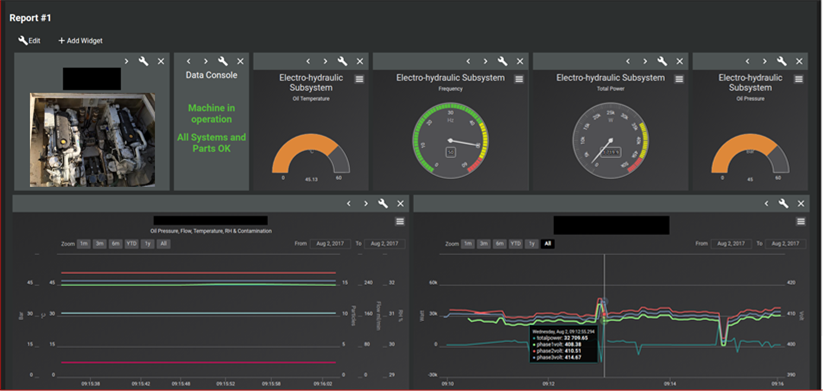Move Data Console widget left
The height and width of the screenshot is (391, 823).
tap(188, 61)
